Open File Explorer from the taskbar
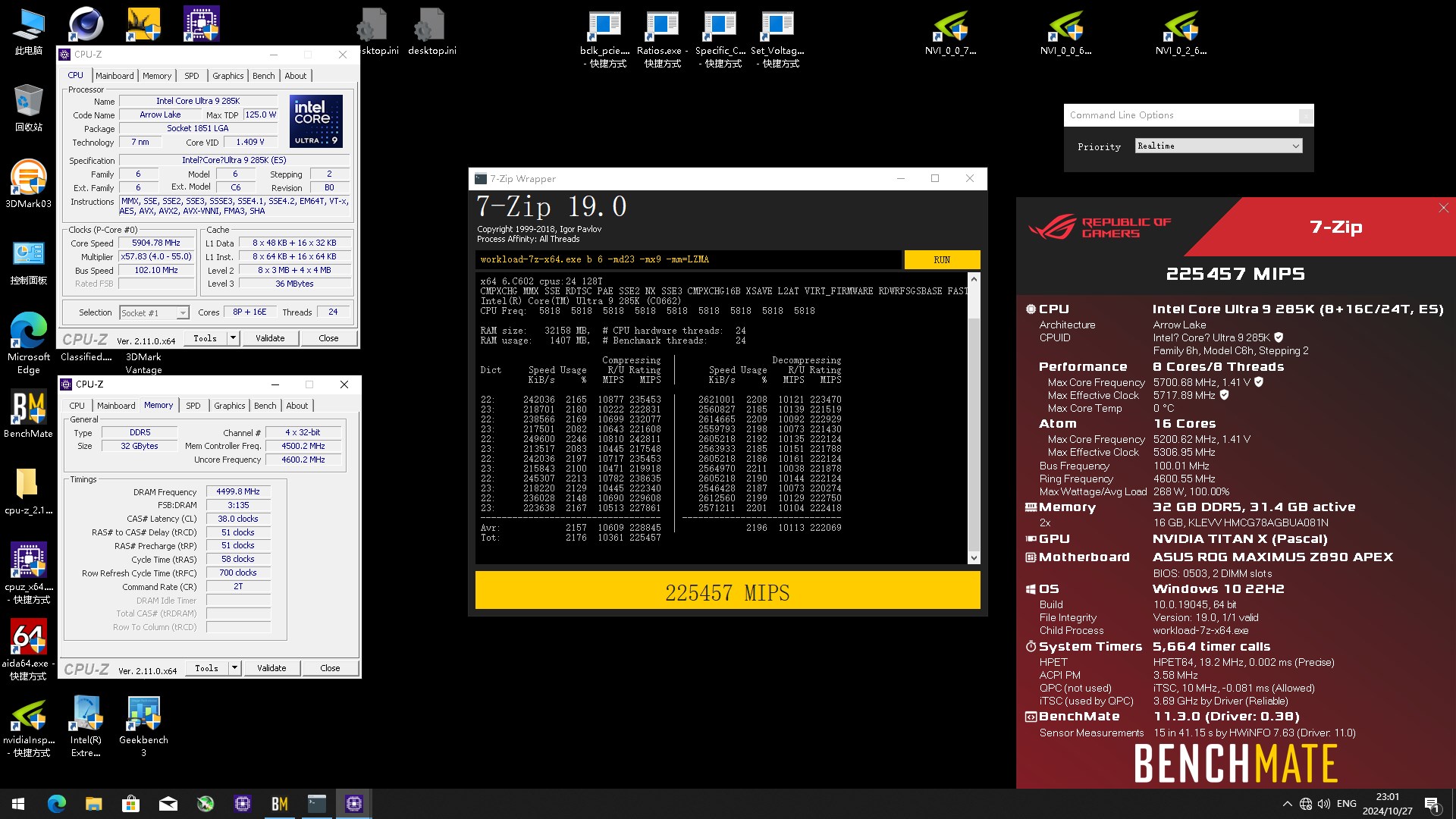The image size is (1456, 819). pyautogui.click(x=93, y=804)
